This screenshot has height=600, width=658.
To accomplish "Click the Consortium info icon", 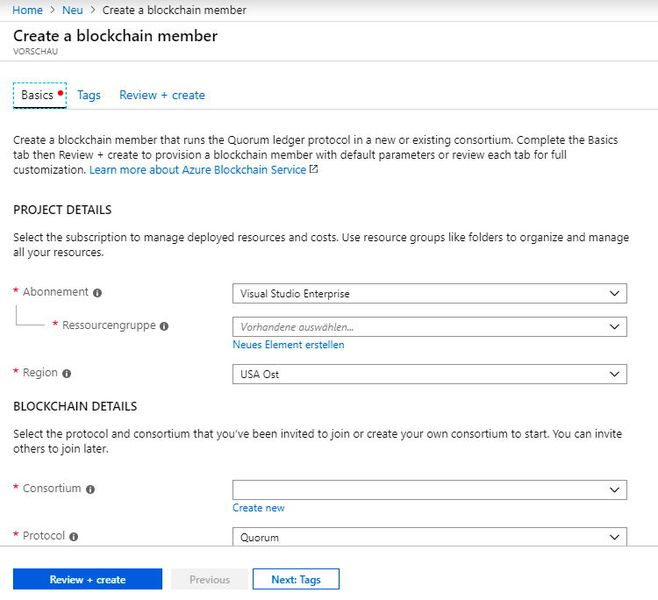I will pos(90,489).
